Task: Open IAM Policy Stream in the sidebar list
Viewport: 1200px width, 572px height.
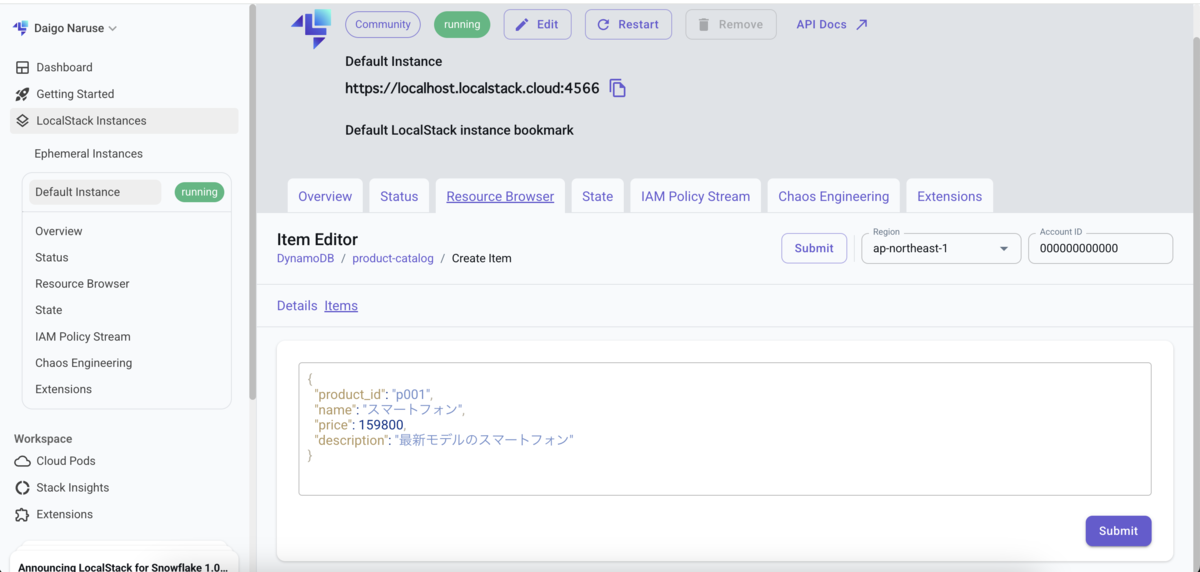Action: pos(83,337)
